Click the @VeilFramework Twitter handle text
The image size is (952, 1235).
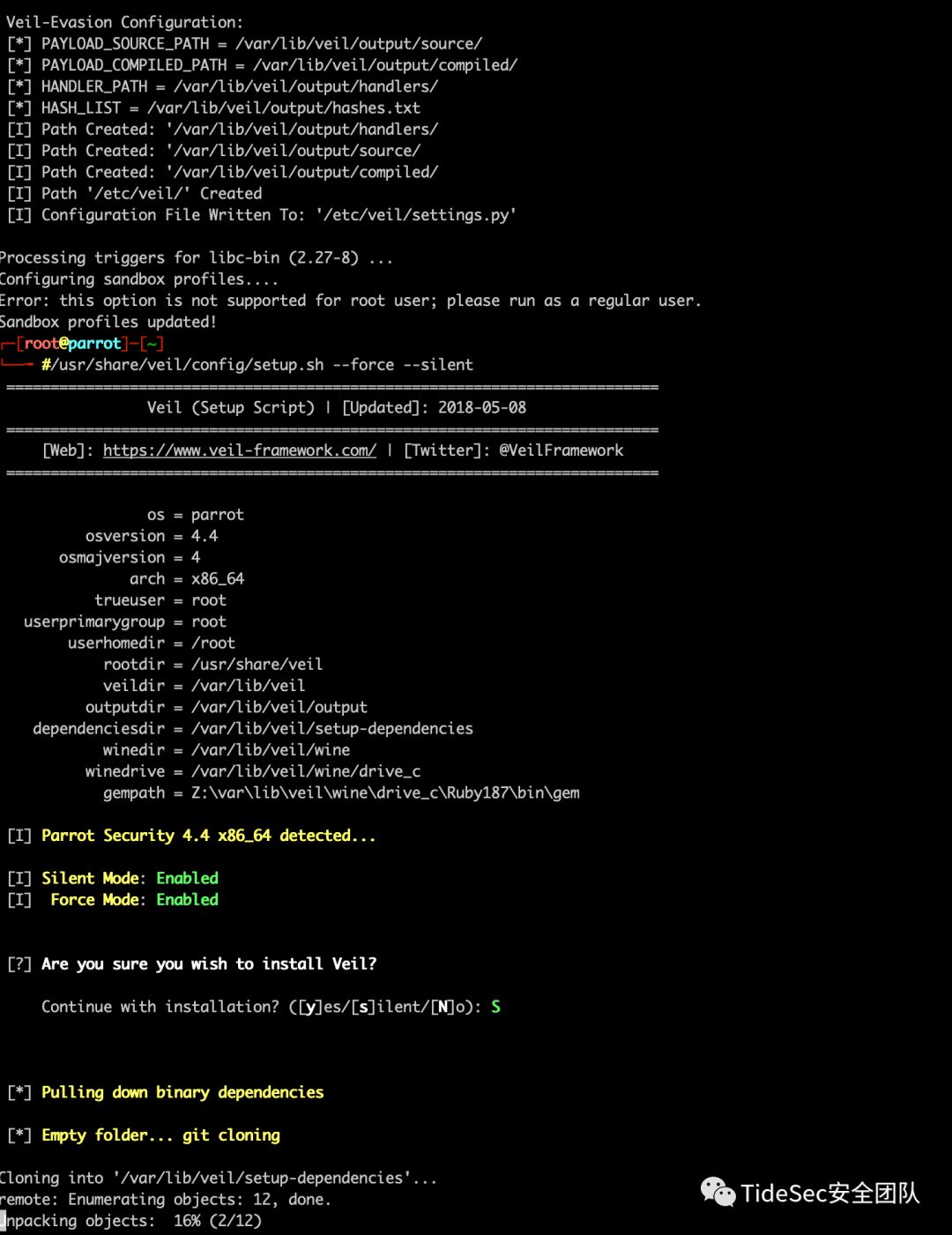coord(562,450)
